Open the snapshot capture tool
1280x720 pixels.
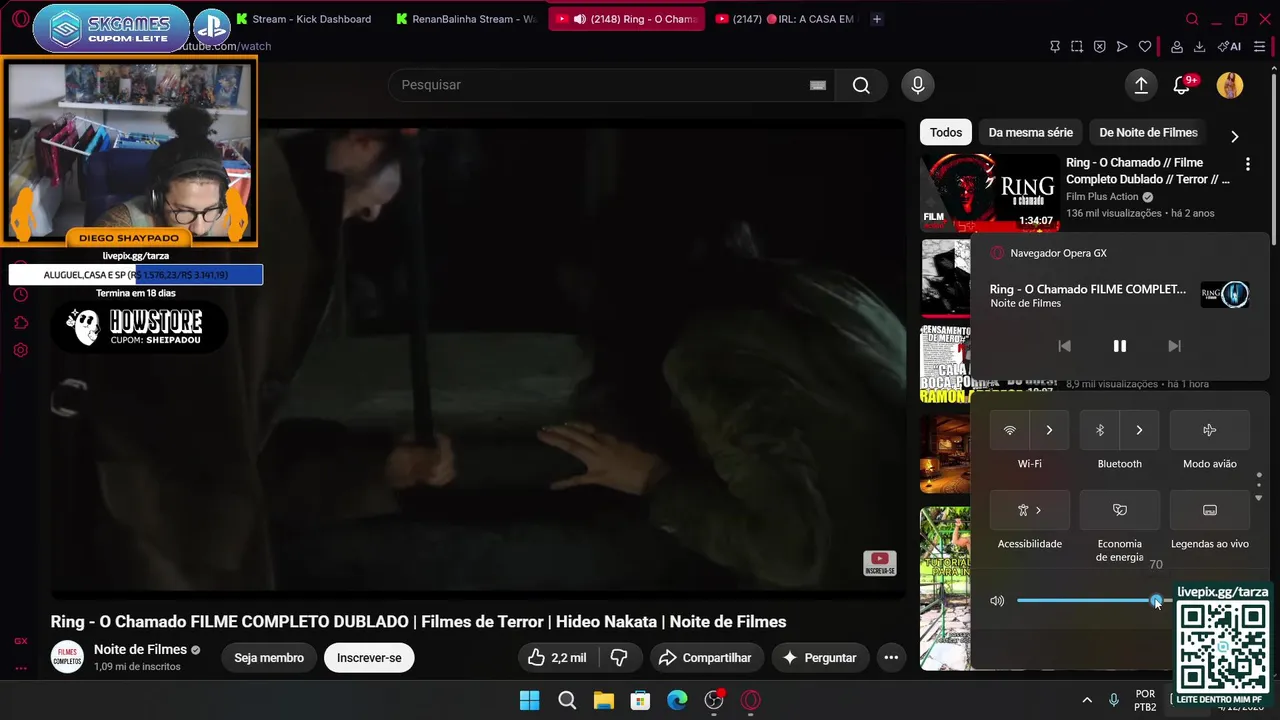(x=1077, y=46)
